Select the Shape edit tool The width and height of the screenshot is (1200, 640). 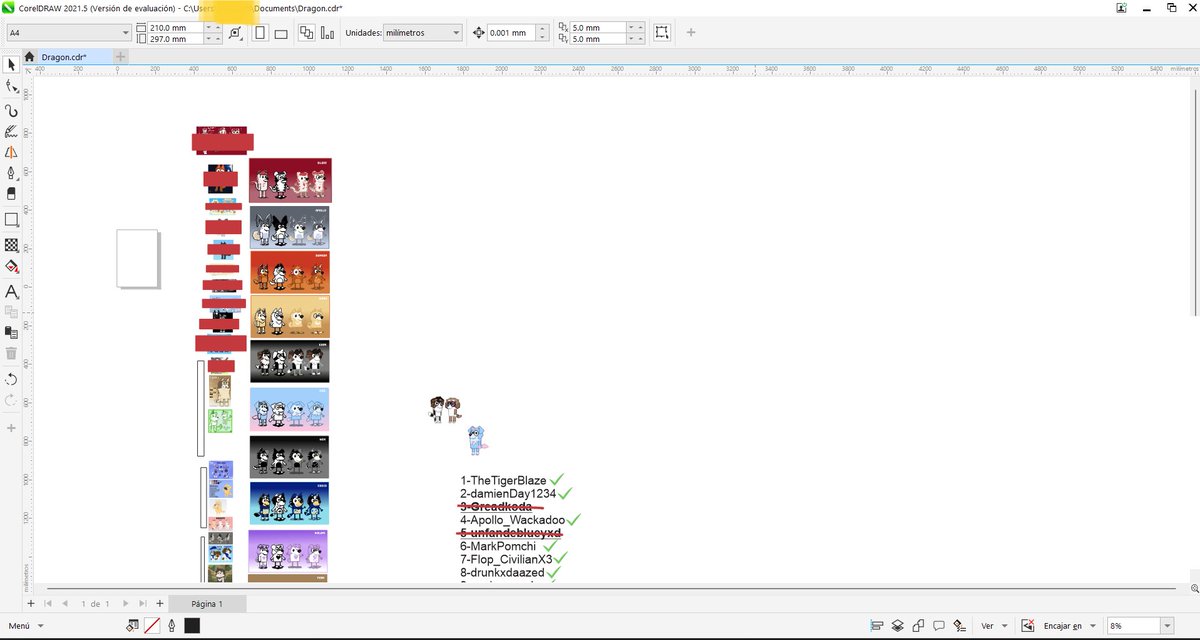11,87
